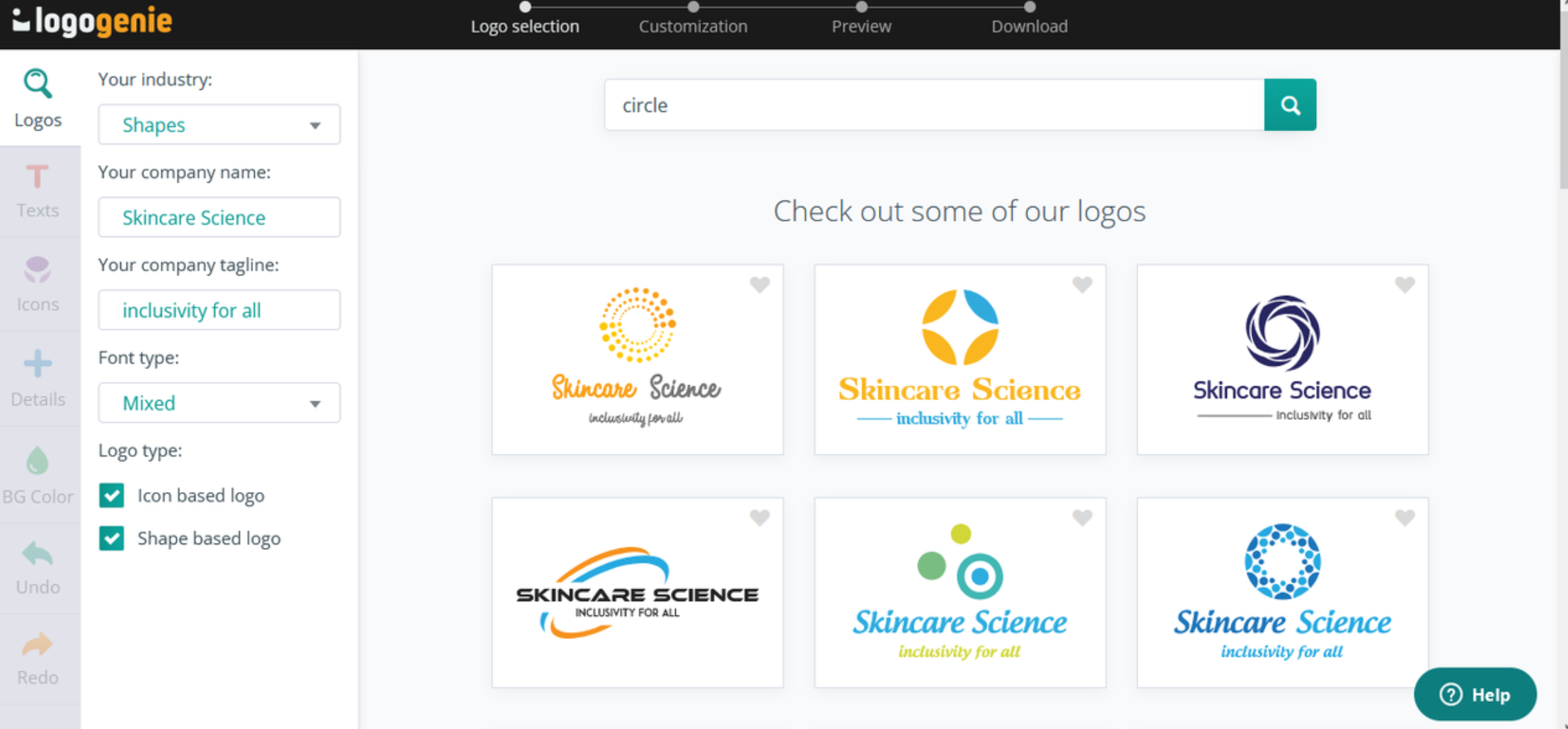Open the Download step link
Viewport: 1568px width, 729px height.
(1030, 26)
